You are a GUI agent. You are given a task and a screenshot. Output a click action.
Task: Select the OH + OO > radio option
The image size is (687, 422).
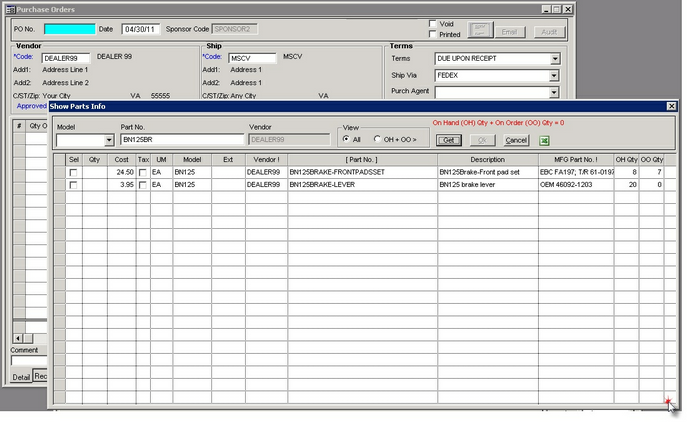[377, 140]
